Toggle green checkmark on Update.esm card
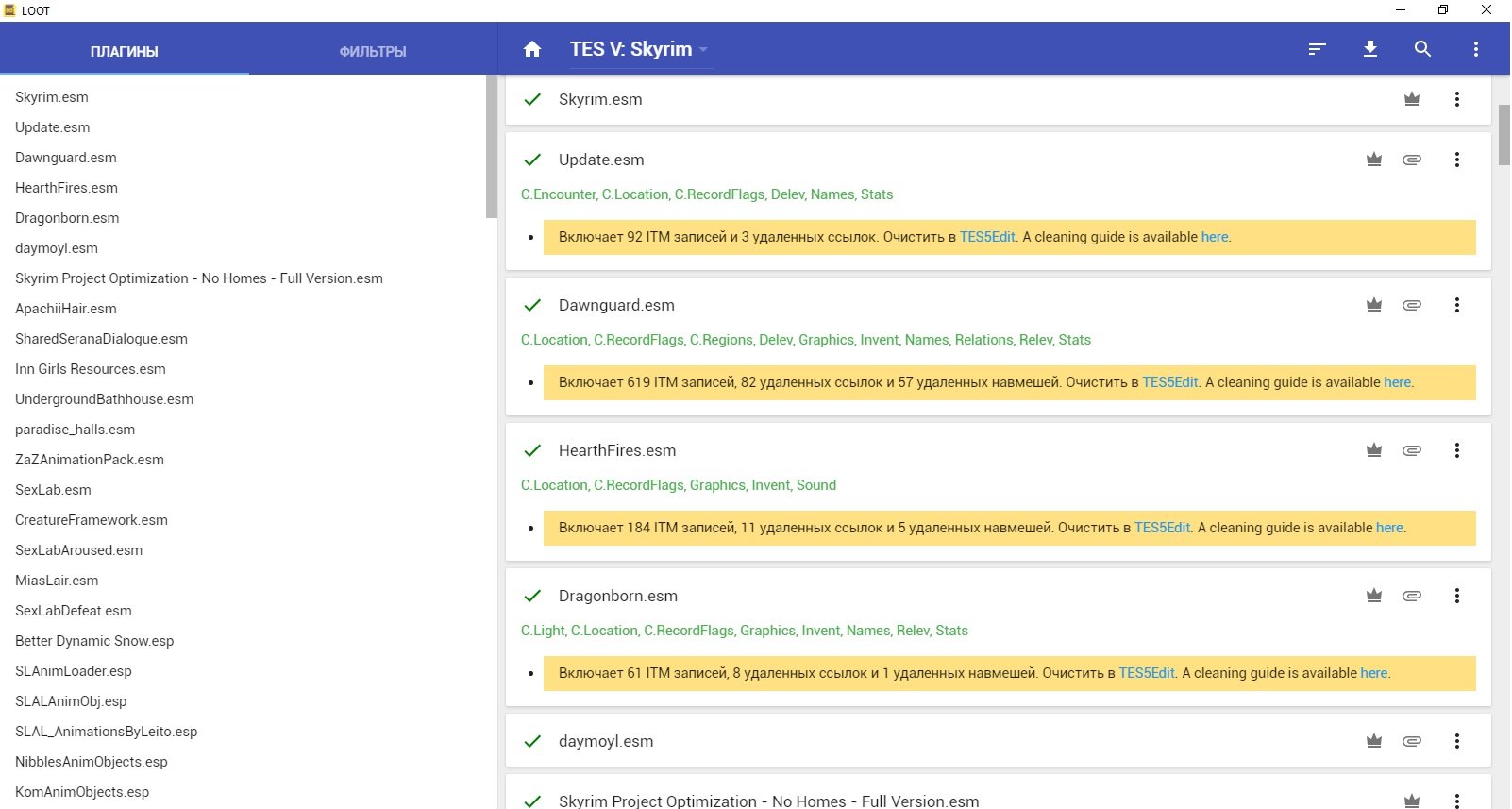The image size is (1512, 809). pyautogui.click(x=532, y=160)
